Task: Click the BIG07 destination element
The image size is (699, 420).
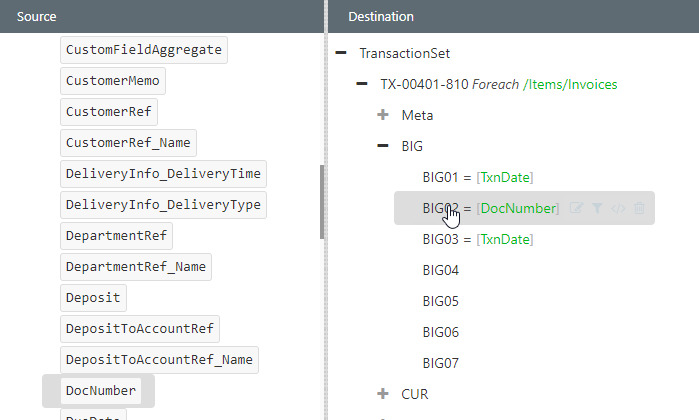Action: click(x=441, y=363)
